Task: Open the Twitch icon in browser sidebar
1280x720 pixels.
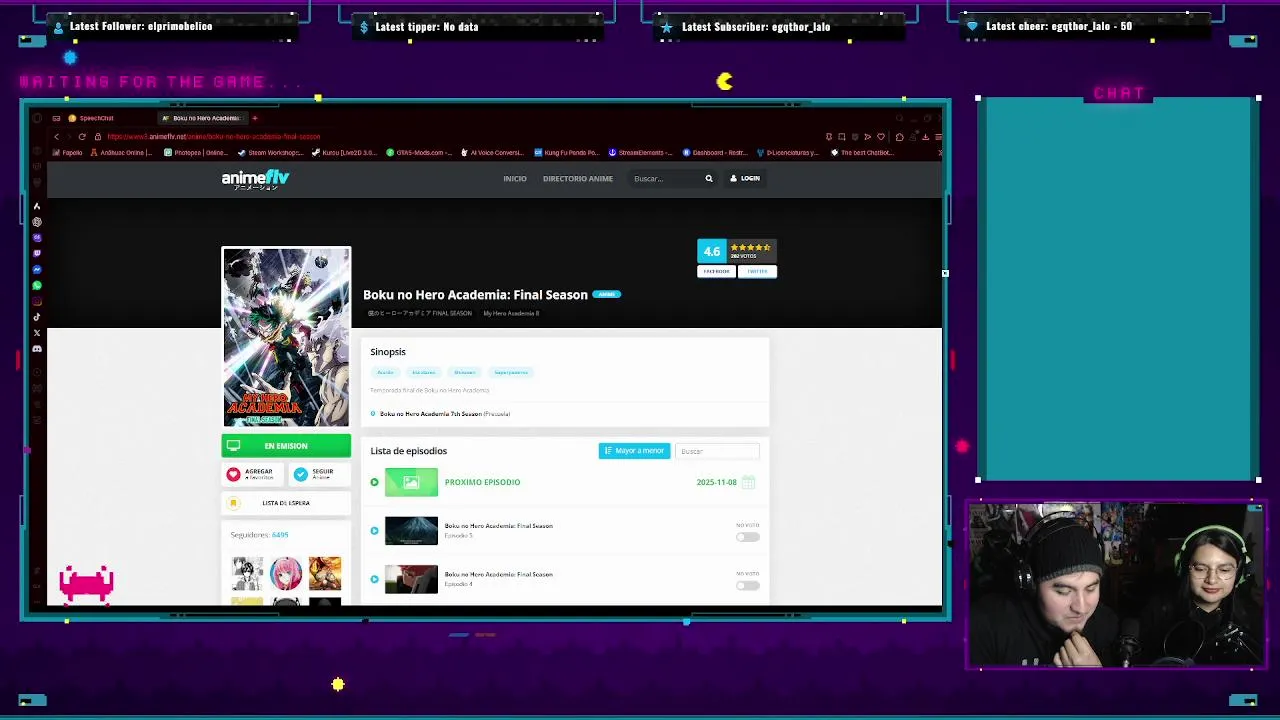Action: pyautogui.click(x=37, y=253)
